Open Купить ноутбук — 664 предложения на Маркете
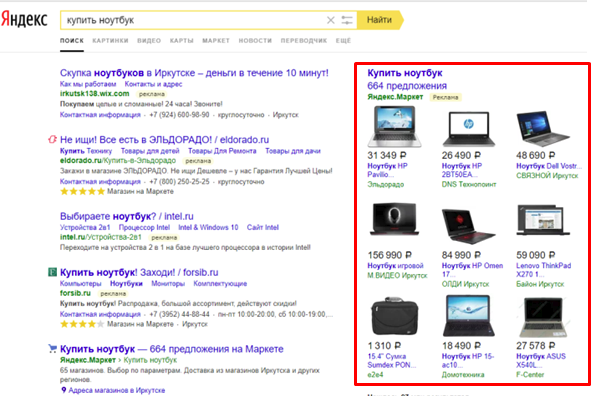Image resolution: width=602 pixels, height=396 pixels. point(172,349)
